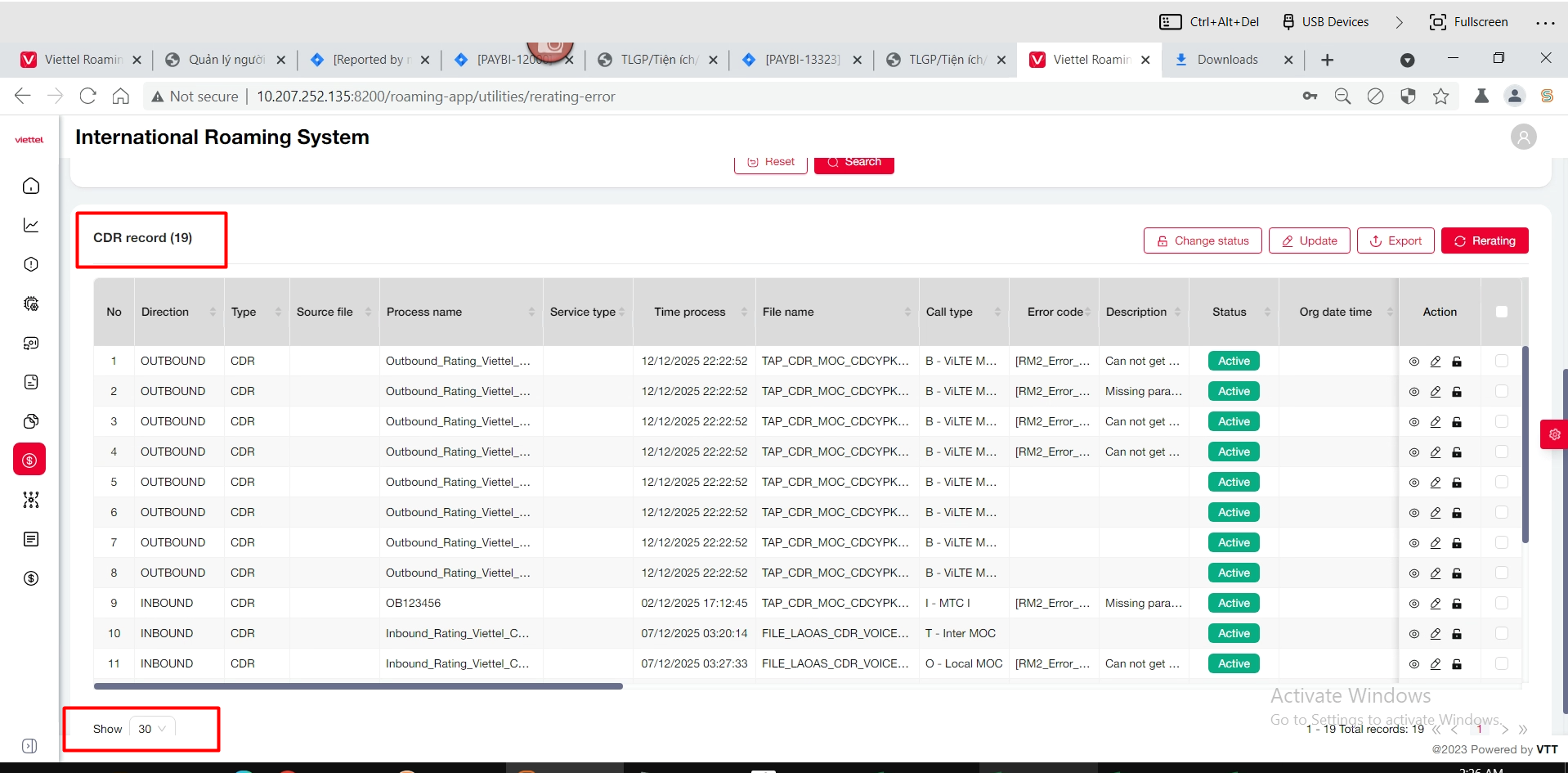
Task: Switch to the PAYBI-13323 browser tab
Action: pos(801,60)
